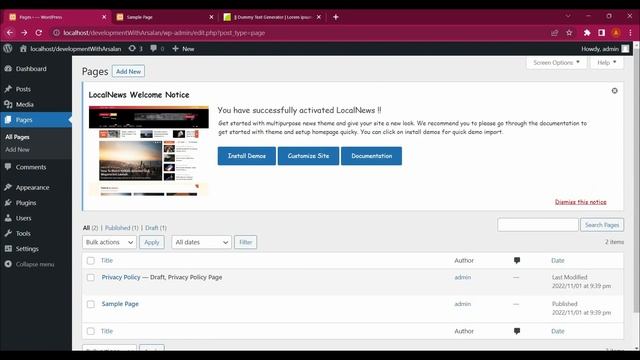This screenshot has height=360, width=640.
Task: Open comments bubble in admin bar
Action: pos(157,49)
